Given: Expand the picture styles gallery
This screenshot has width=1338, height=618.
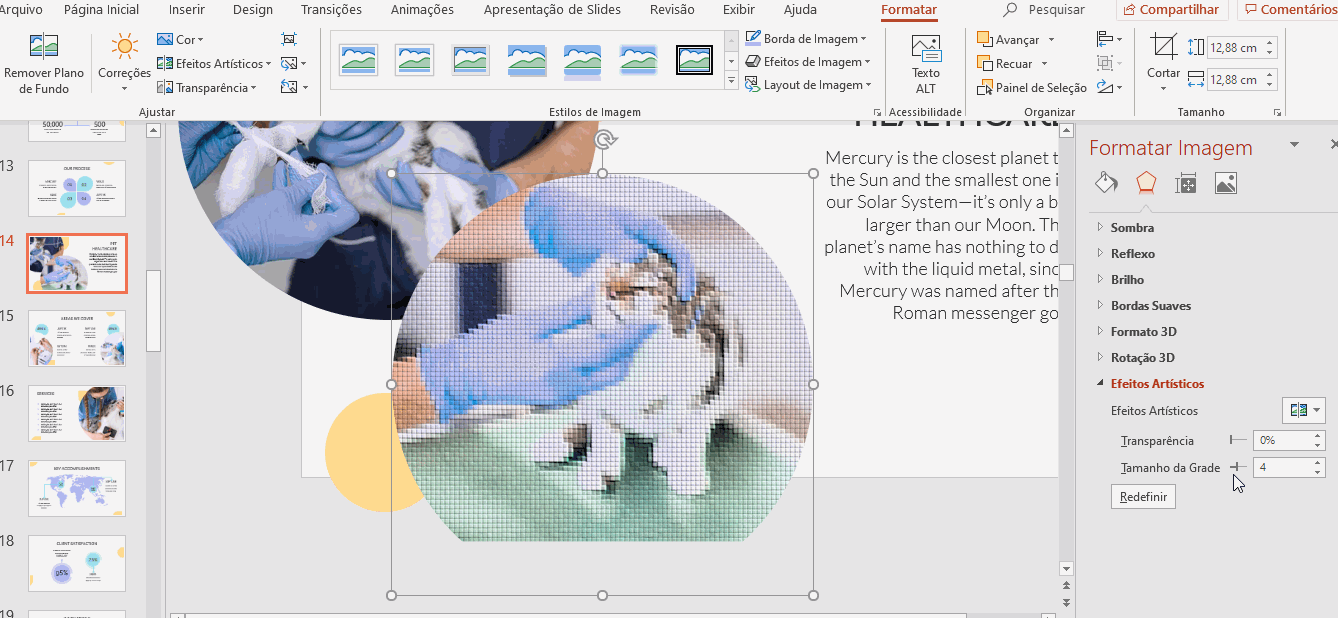Looking at the screenshot, I should 731,82.
